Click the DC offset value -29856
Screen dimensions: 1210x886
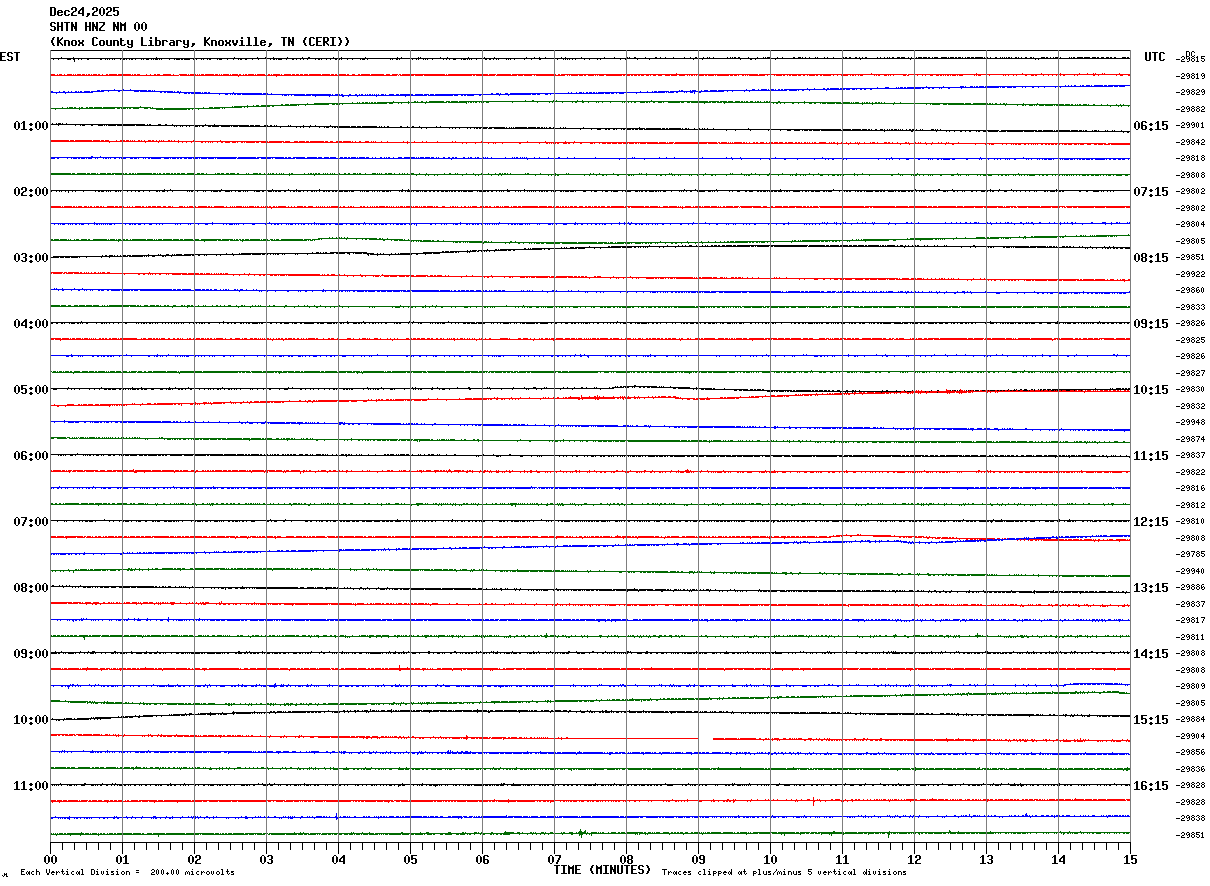(x=1190, y=753)
